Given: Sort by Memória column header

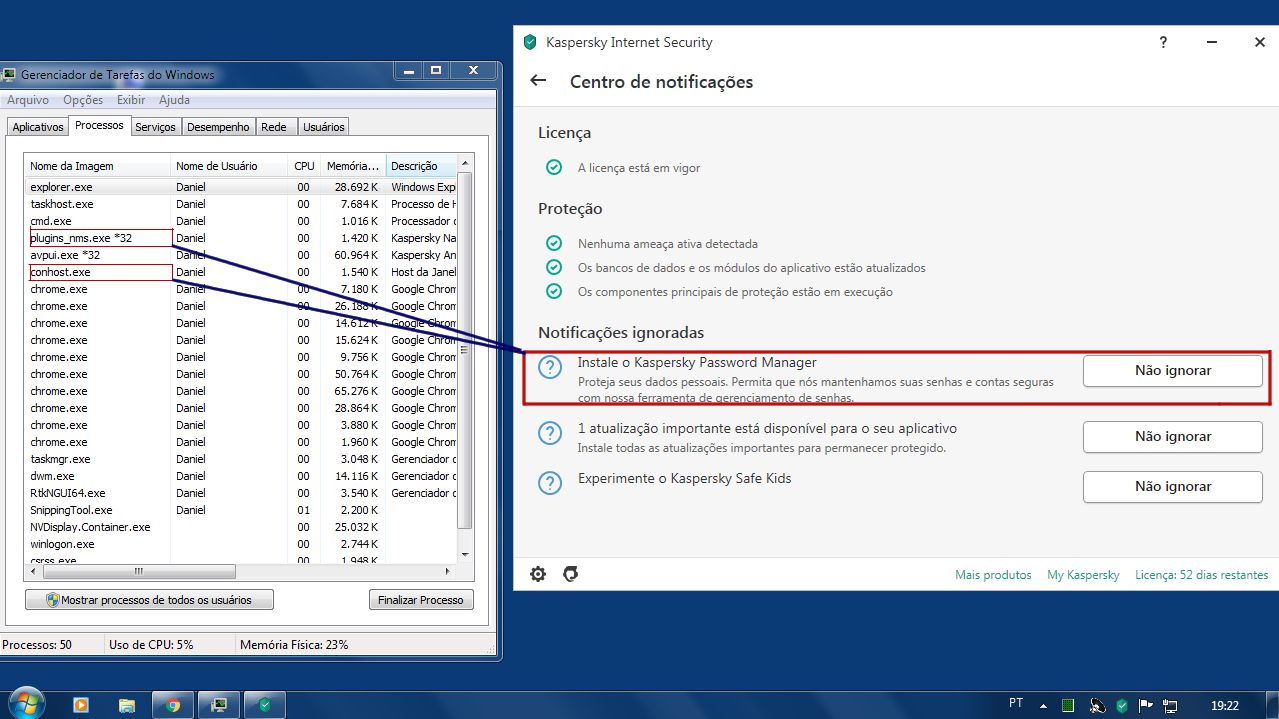Looking at the screenshot, I should [x=353, y=166].
